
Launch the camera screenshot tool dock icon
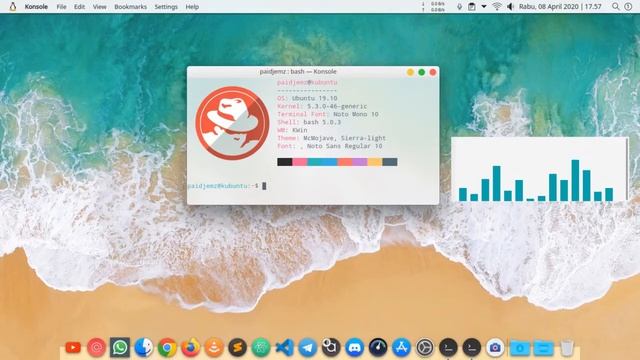[x=495, y=347]
